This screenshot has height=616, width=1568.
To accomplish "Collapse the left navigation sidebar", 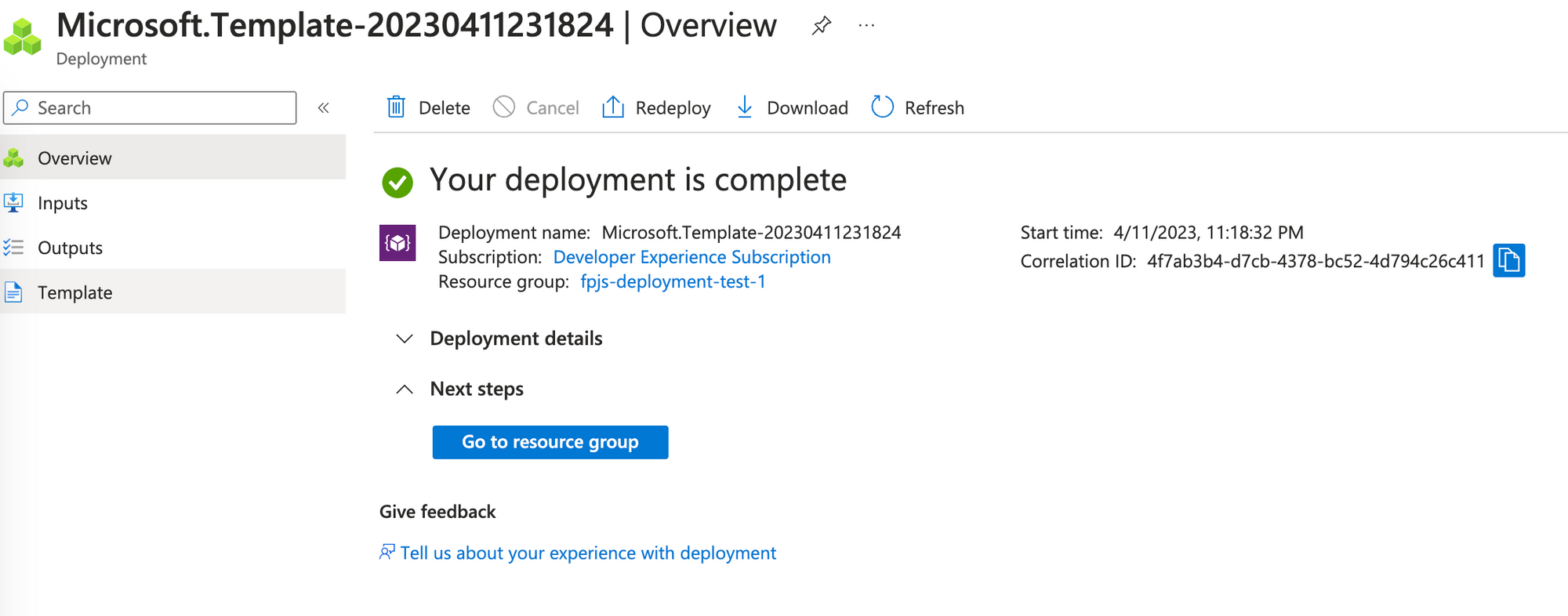I will point(323,108).
